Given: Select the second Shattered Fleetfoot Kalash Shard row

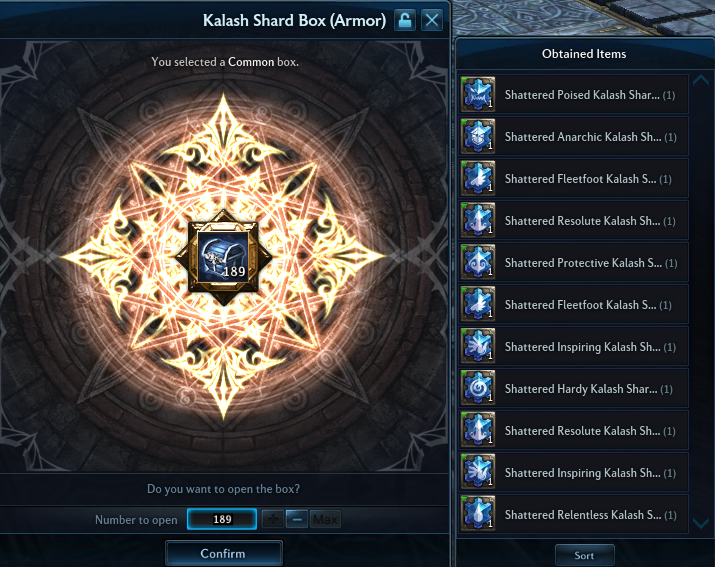Looking at the screenshot, I should pos(574,305).
